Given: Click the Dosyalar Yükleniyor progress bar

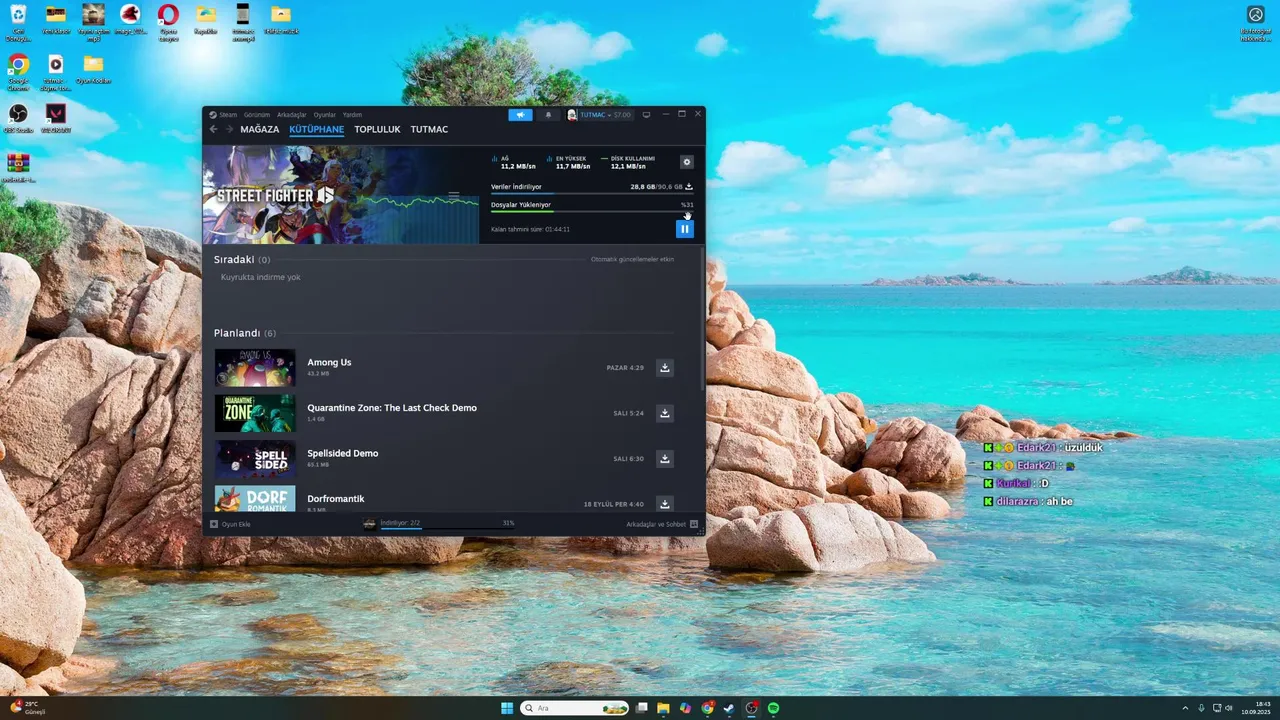Looking at the screenshot, I should click(x=592, y=212).
